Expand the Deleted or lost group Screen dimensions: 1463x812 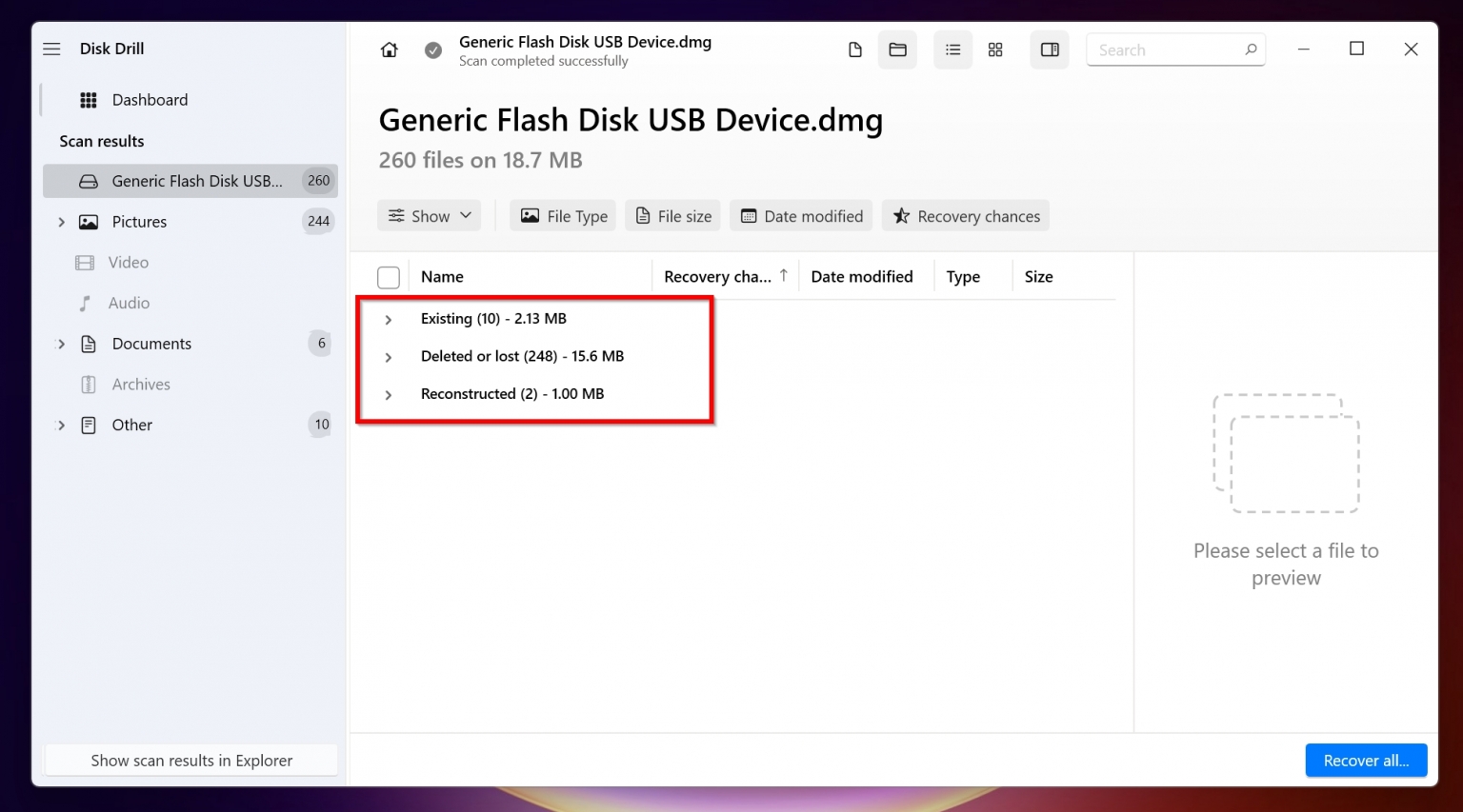pyautogui.click(x=388, y=356)
